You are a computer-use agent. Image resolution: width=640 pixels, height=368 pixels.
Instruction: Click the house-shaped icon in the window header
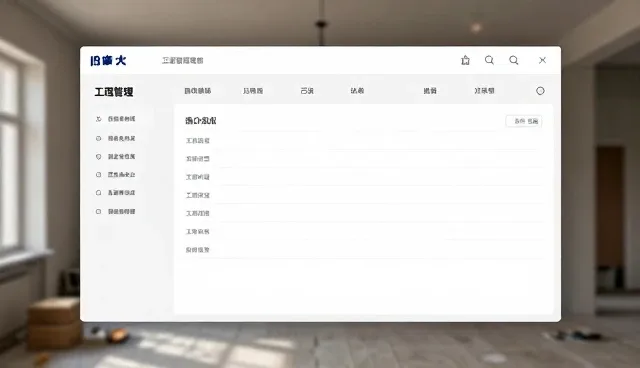[465, 60]
